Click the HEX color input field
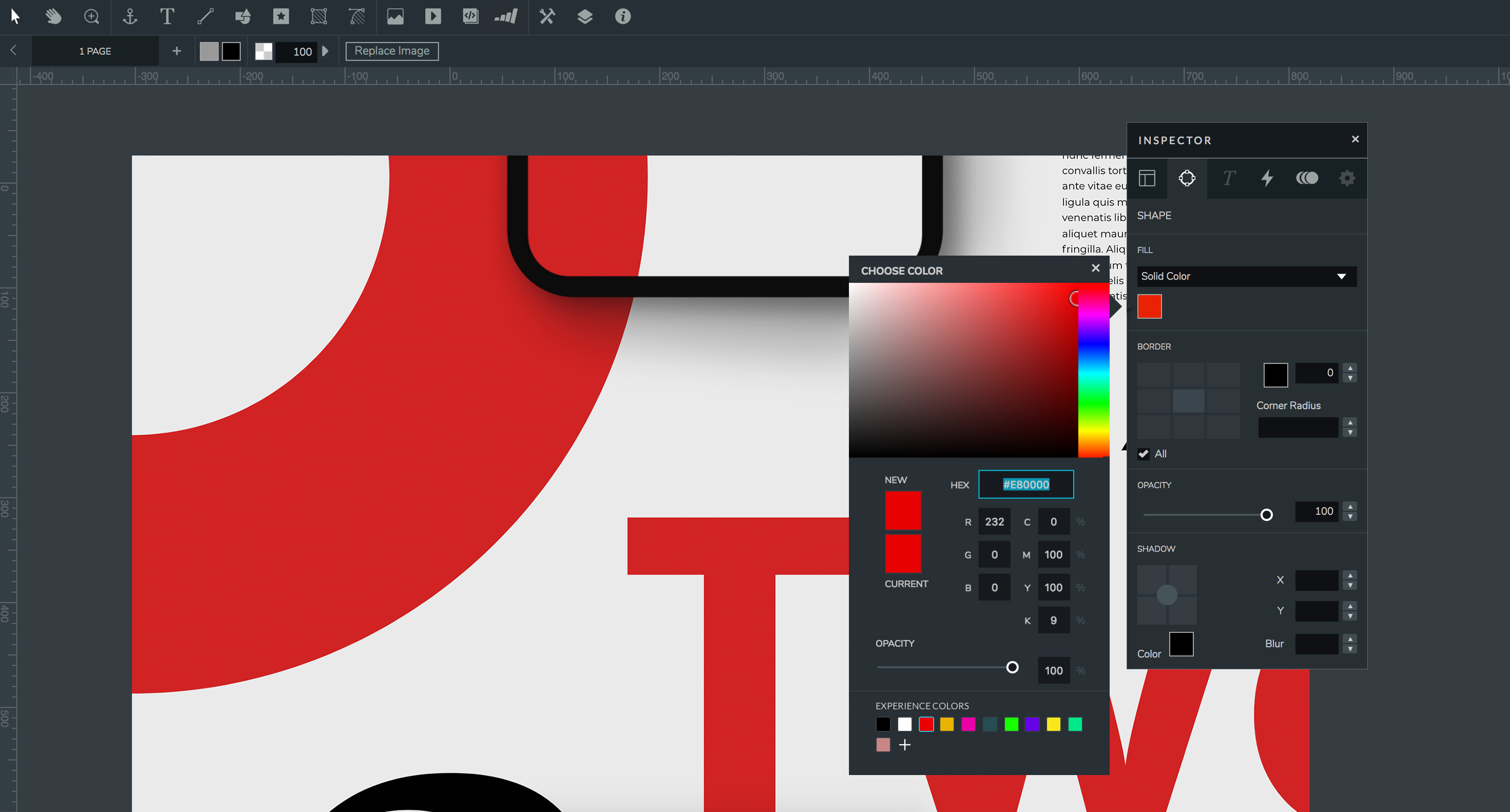Screen dimensions: 1510x812 (x=1026, y=484)
